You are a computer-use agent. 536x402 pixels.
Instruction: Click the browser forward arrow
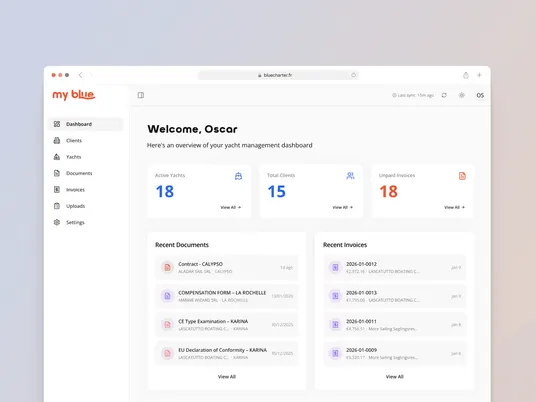coord(91,75)
